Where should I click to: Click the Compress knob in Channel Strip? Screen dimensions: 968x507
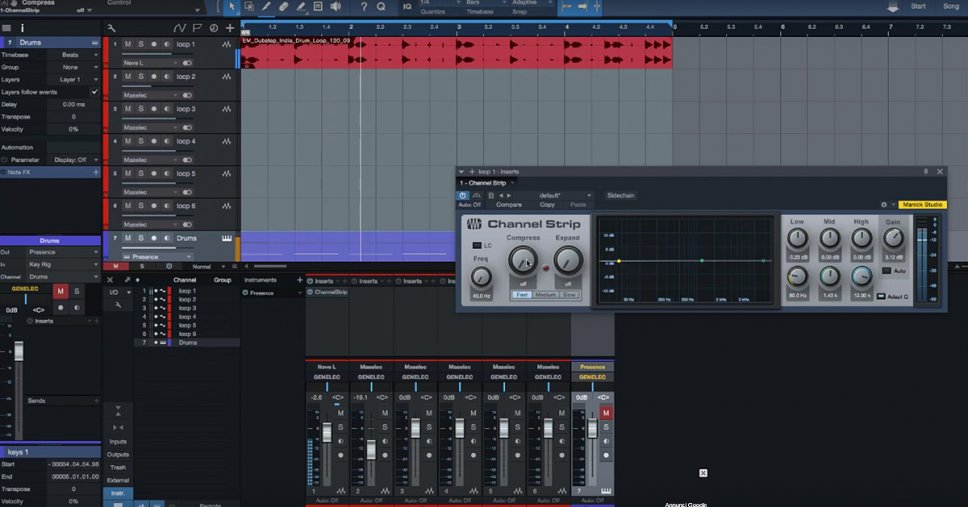click(522, 260)
